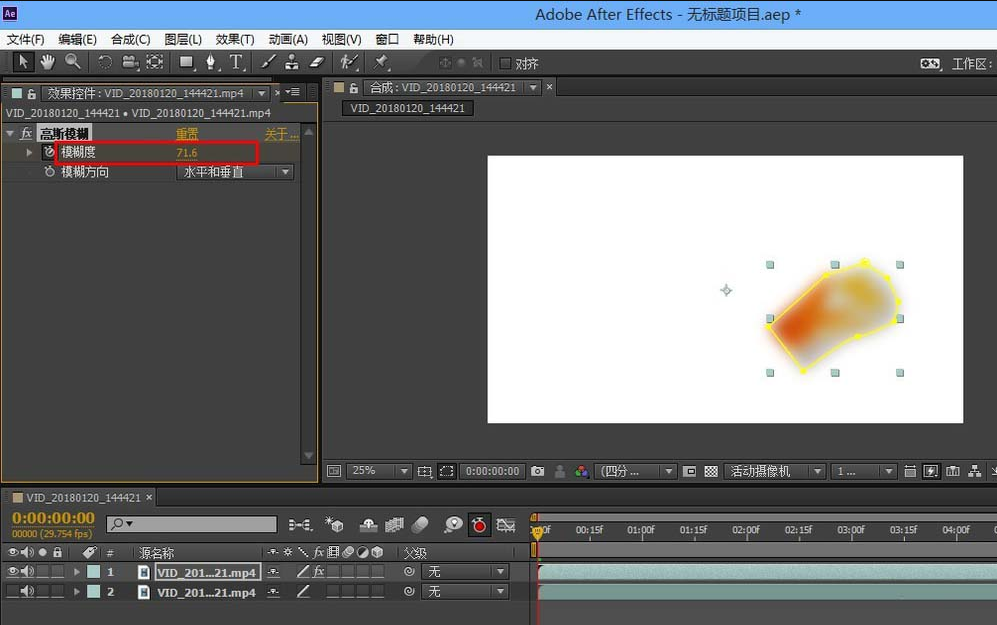Click the snapshot camera icon in viewer
Viewport: 997px width, 625px height.
click(x=538, y=471)
